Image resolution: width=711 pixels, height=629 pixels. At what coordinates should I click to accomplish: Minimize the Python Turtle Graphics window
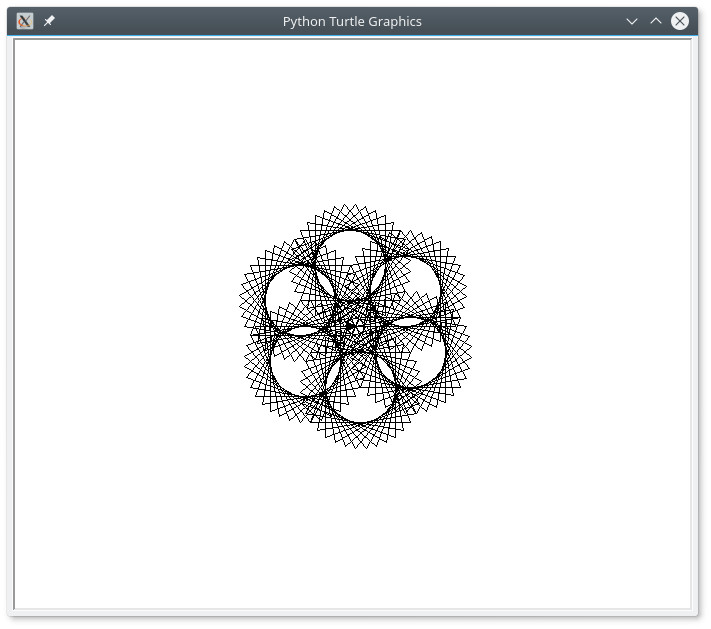coord(631,21)
